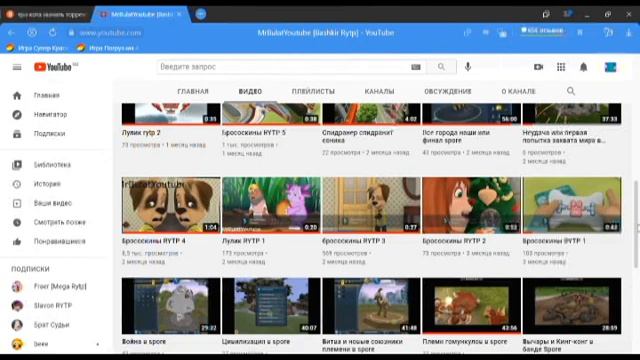The image size is (640, 360).
Task: Open ОБСУЖДЕНИЕ channel tab
Action: point(448,91)
